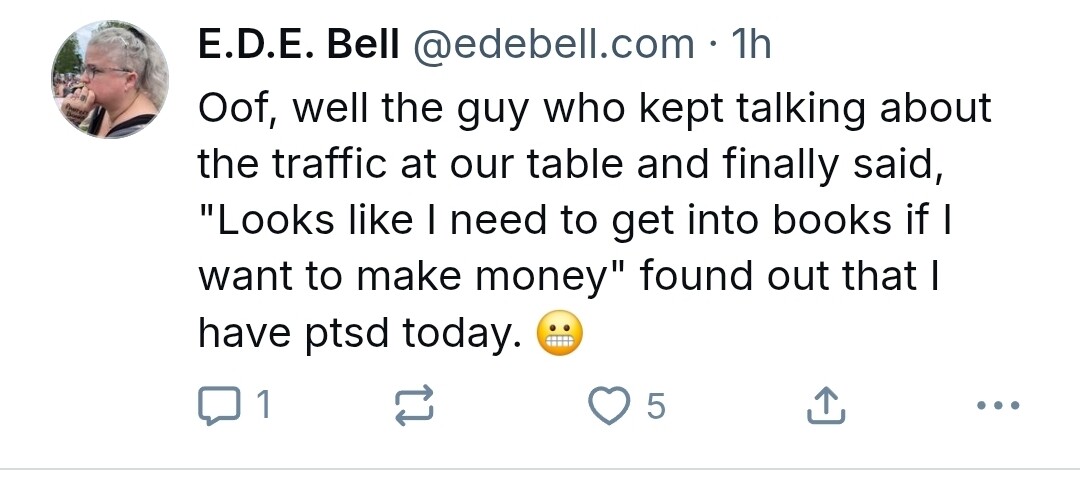Image resolution: width=1080 pixels, height=479 pixels.
Task: Click the @edebell.com handle
Action: pyautogui.click(x=552, y=45)
